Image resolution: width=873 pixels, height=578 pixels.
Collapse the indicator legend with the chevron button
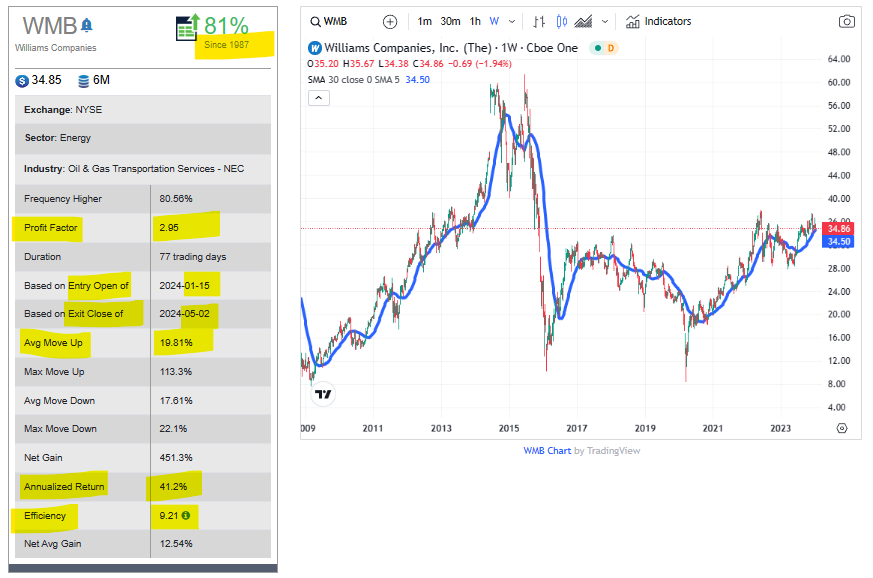pyautogui.click(x=318, y=98)
